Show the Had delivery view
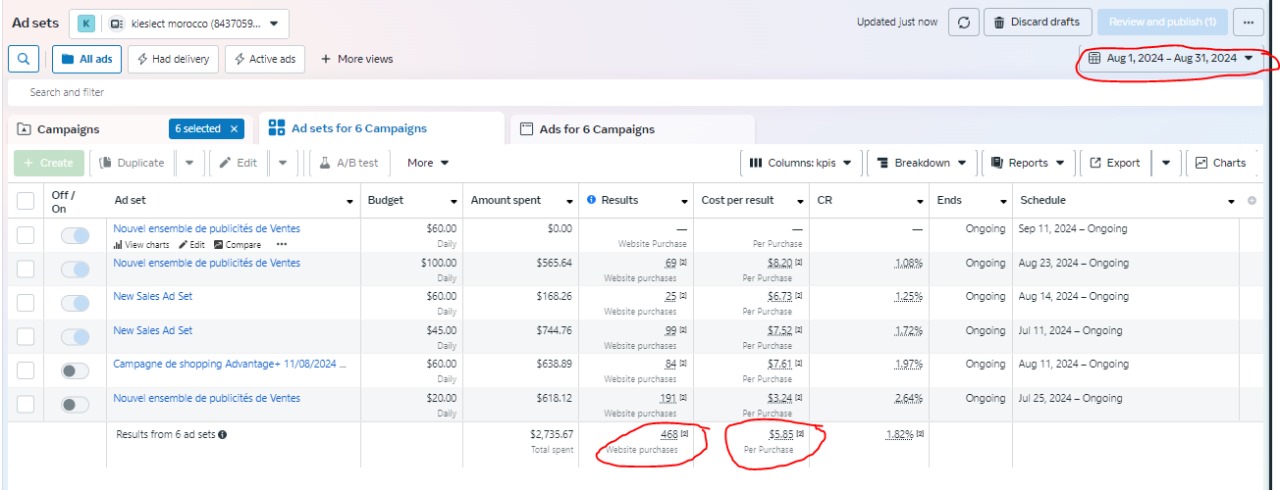Image resolution: width=1280 pixels, height=490 pixels. point(174,59)
